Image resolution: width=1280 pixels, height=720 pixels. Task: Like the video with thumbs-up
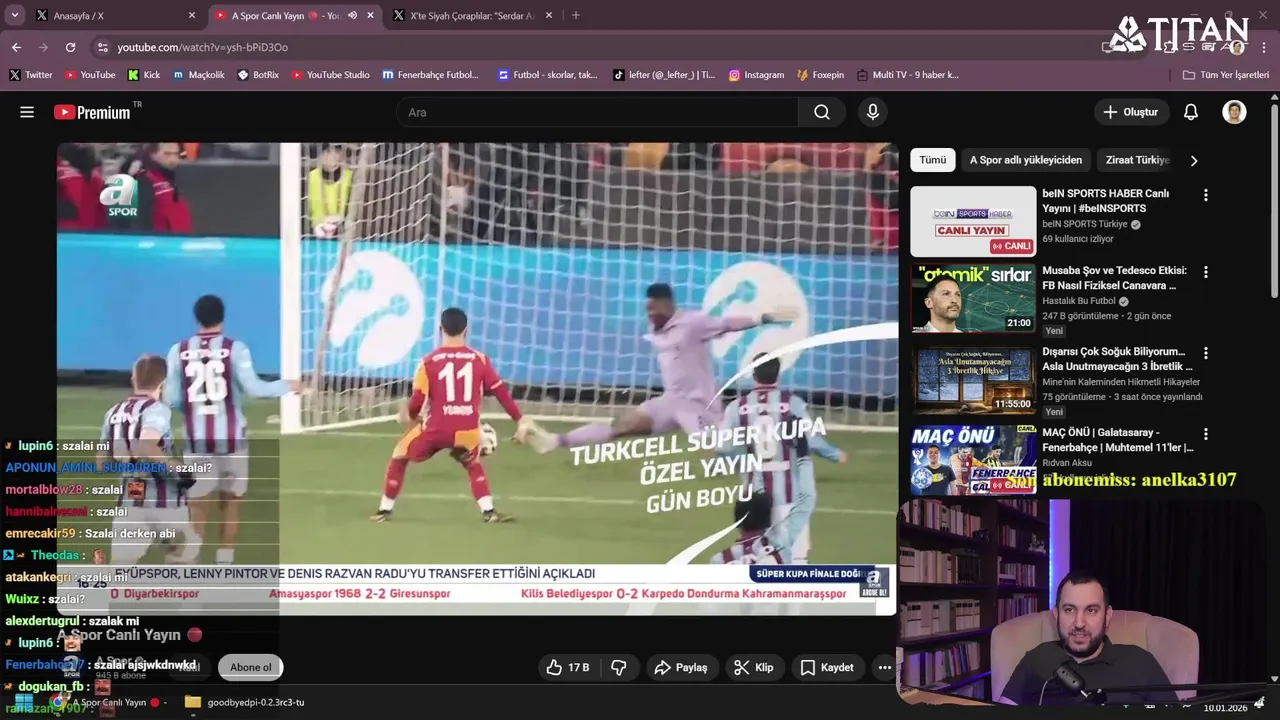567,667
